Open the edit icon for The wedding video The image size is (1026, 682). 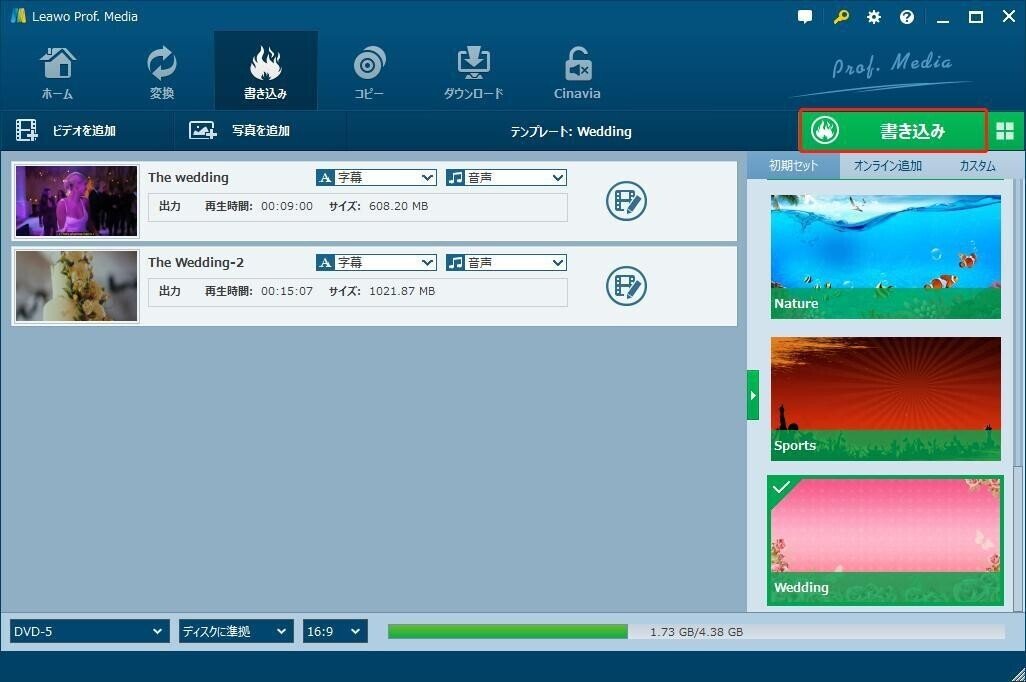[627, 200]
